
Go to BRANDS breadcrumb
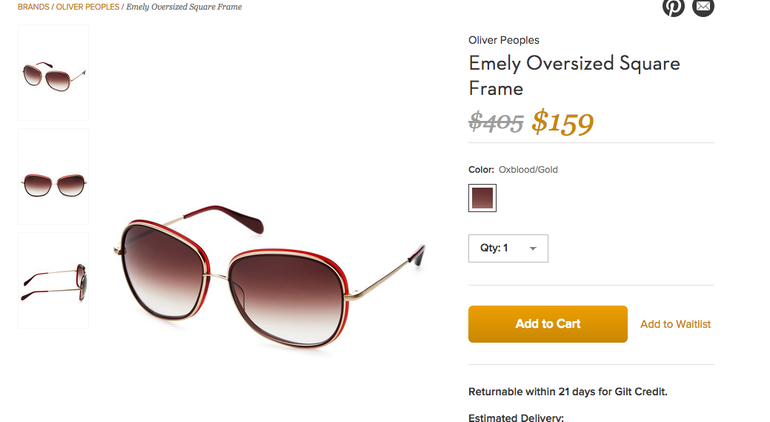(x=33, y=7)
